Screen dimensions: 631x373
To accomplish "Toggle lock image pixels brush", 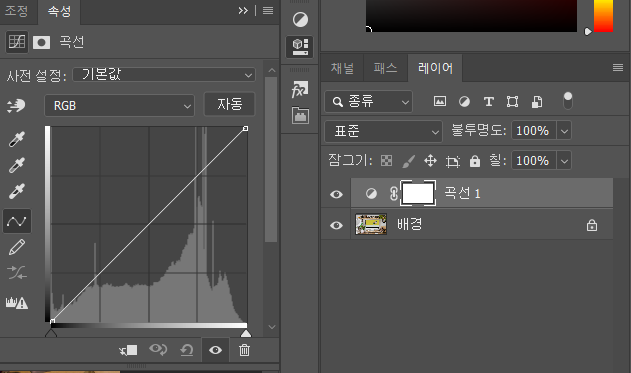I will coord(408,161).
